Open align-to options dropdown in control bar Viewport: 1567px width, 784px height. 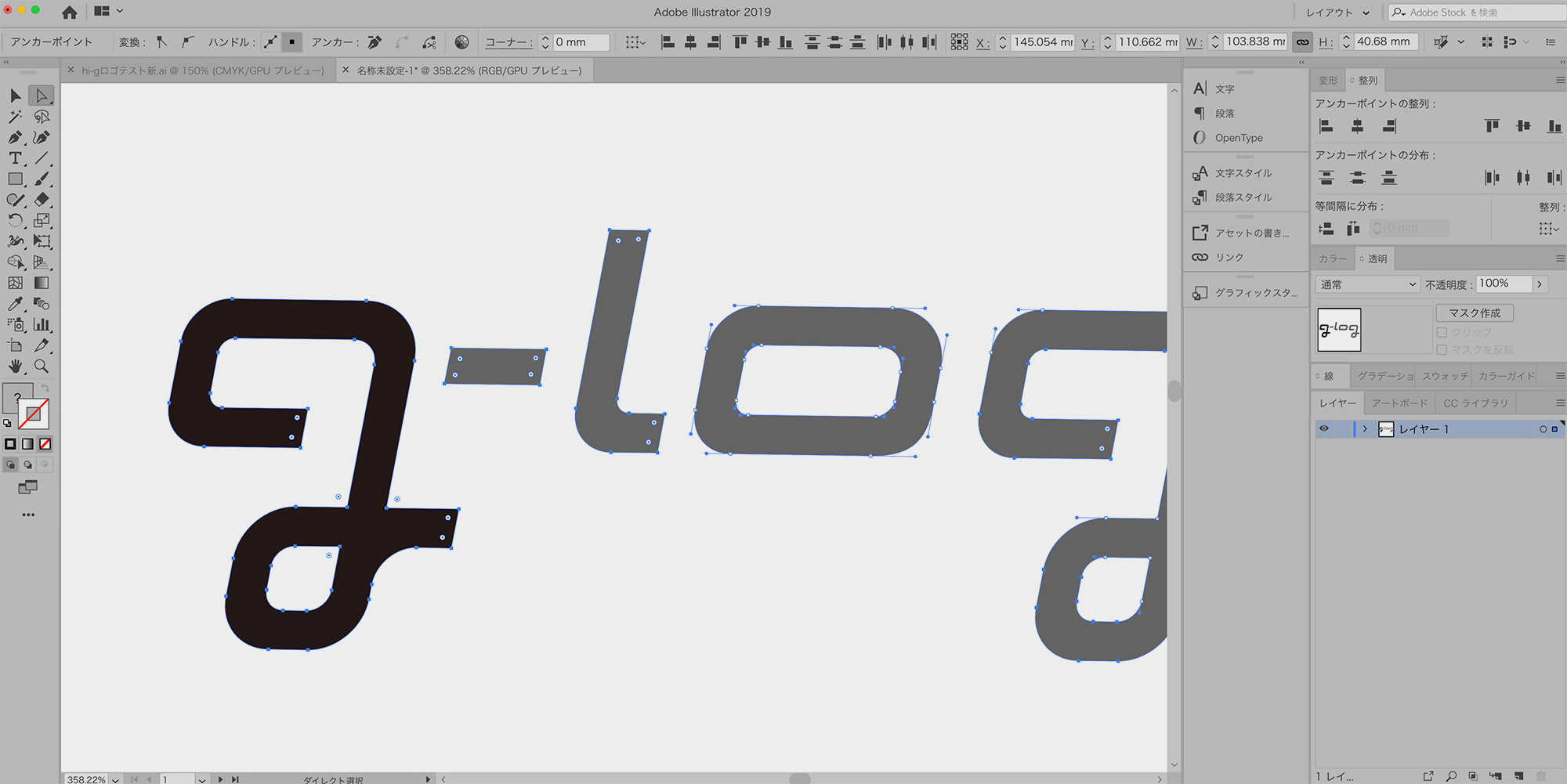click(635, 42)
